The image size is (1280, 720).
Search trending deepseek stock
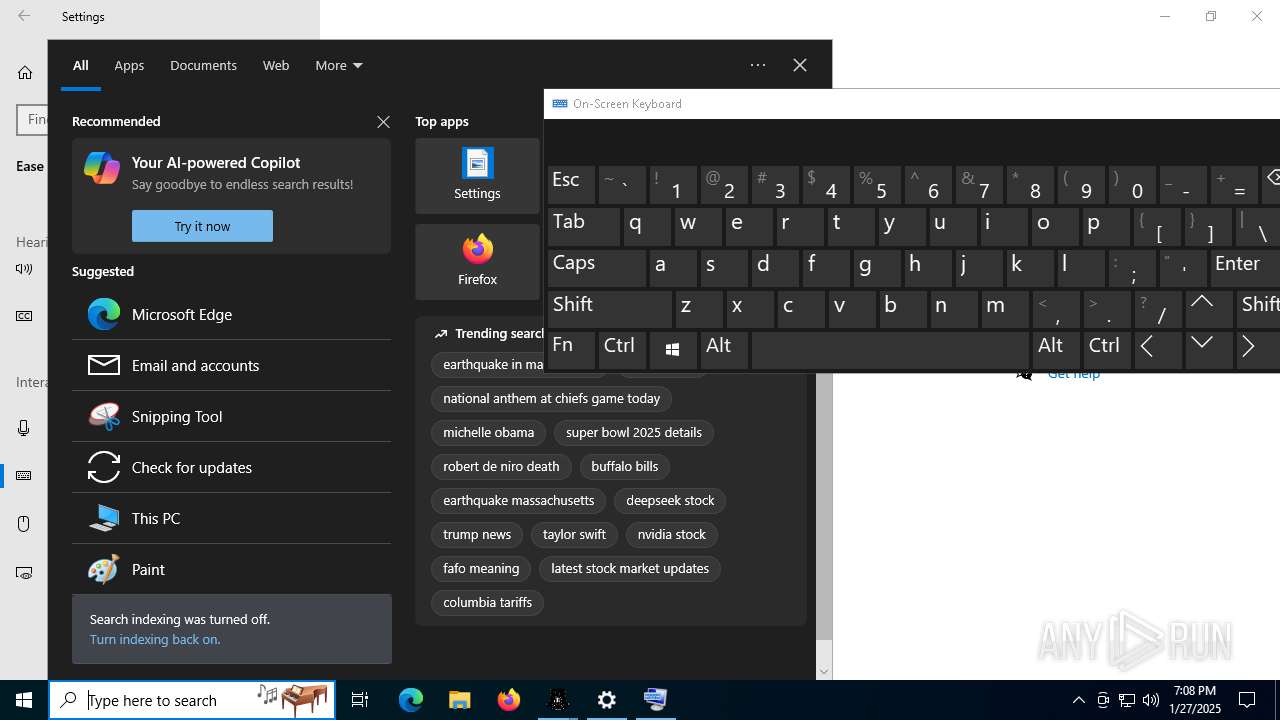[x=670, y=501]
